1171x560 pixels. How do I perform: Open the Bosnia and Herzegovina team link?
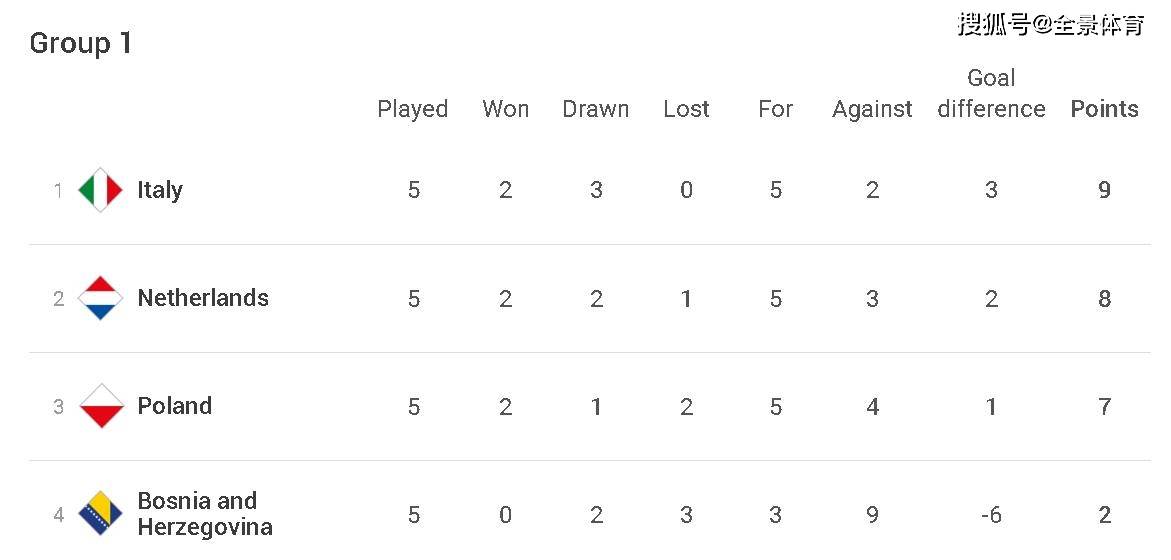(205, 514)
